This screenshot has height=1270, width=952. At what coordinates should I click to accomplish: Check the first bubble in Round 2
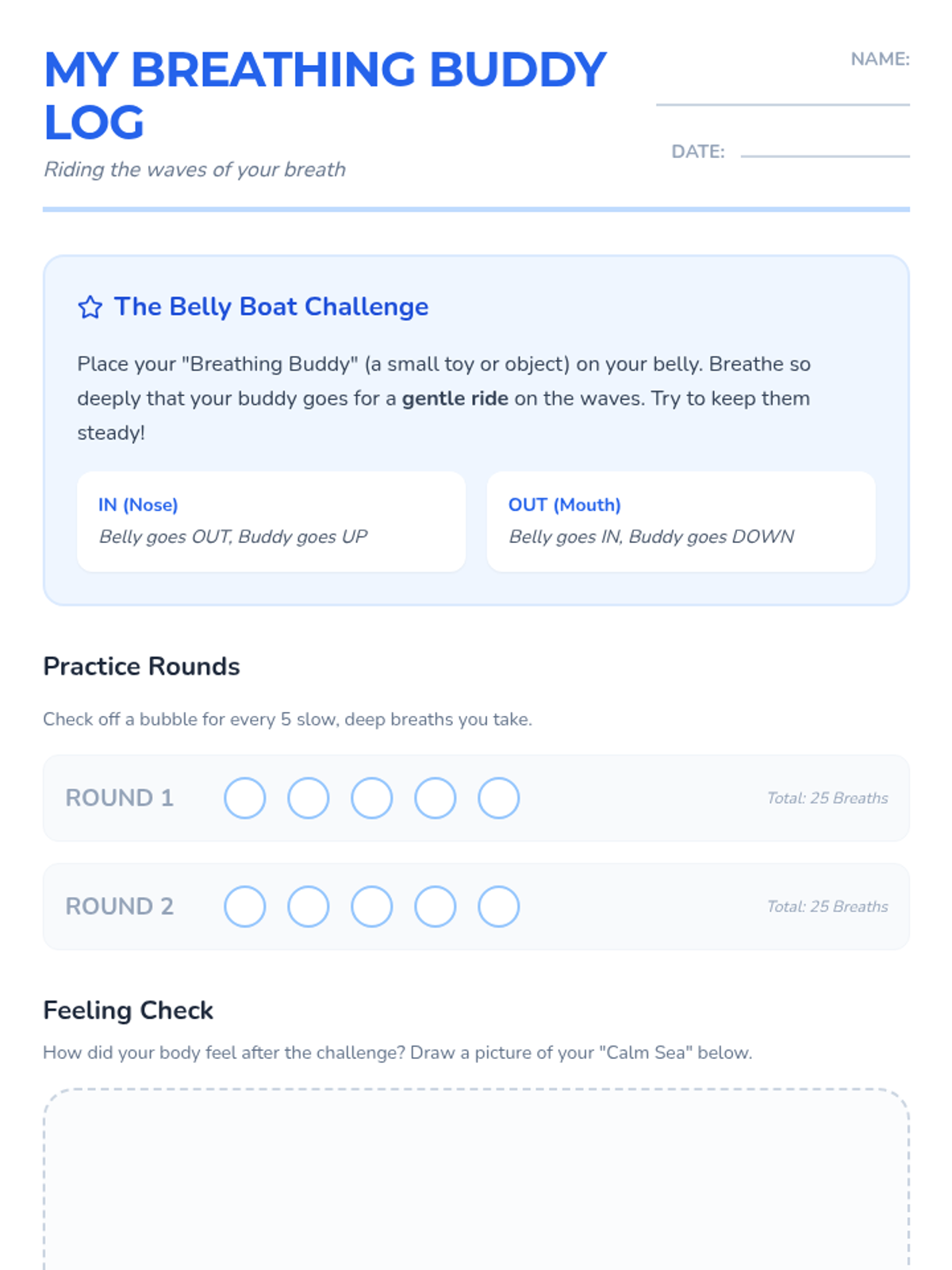click(244, 906)
